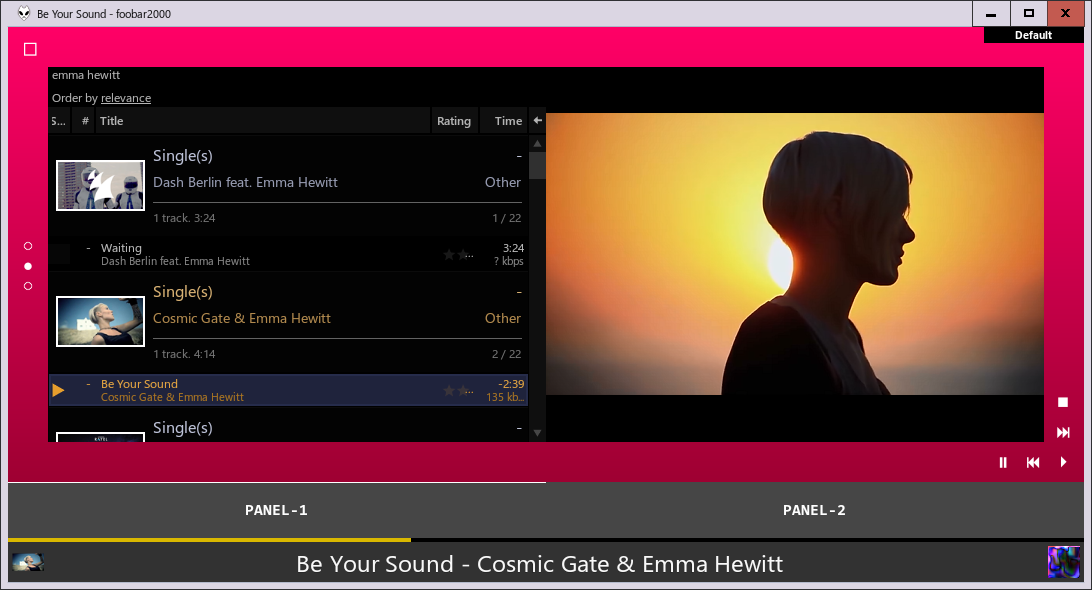Skip to previous track button
The height and width of the screenshot is (590, 1092).
tap(1033, 463)
